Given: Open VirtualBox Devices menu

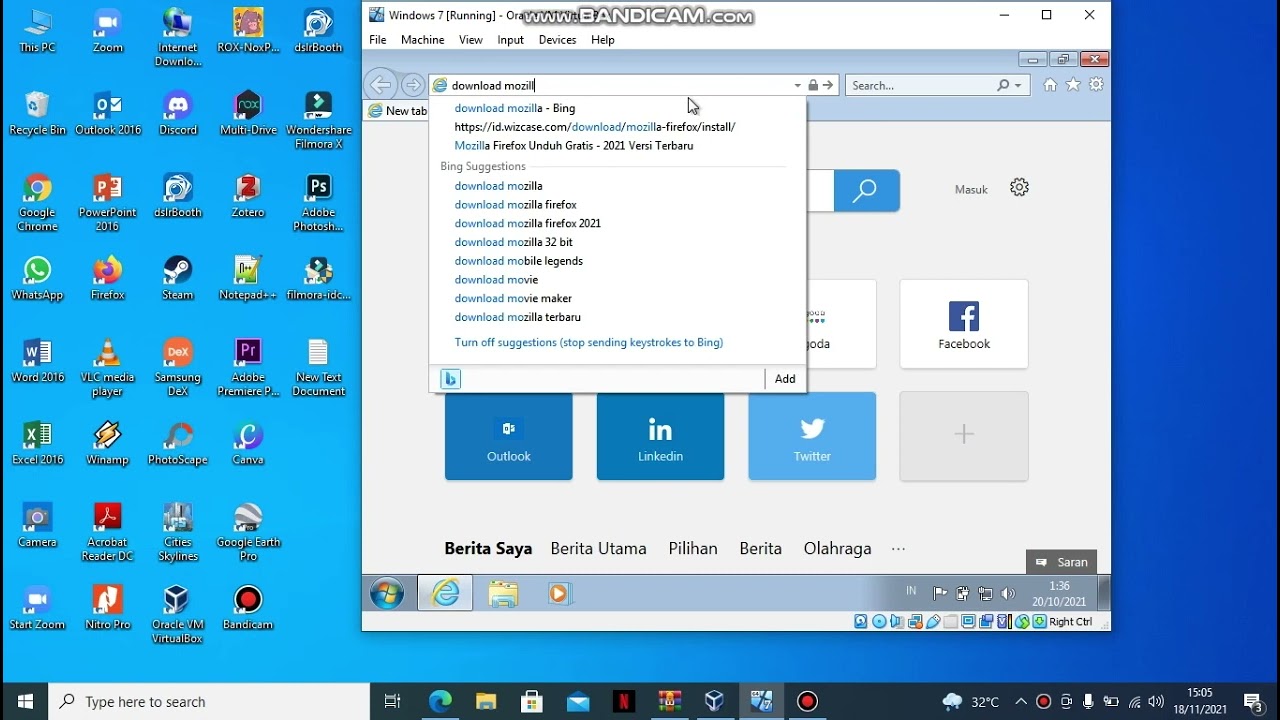Looking at the screenshot, I should [x=557, y=40].
